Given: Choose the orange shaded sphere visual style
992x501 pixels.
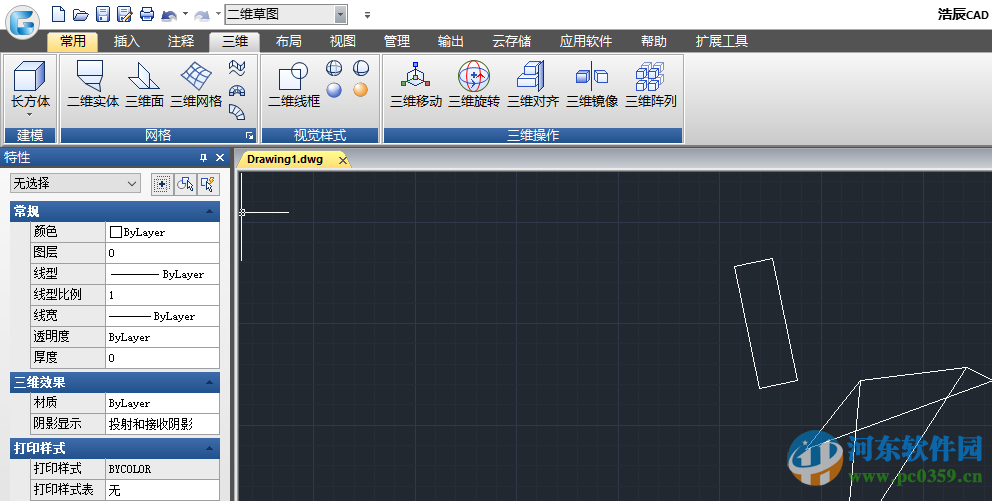Looking at the screenshot, I should (x=361, y=90).
